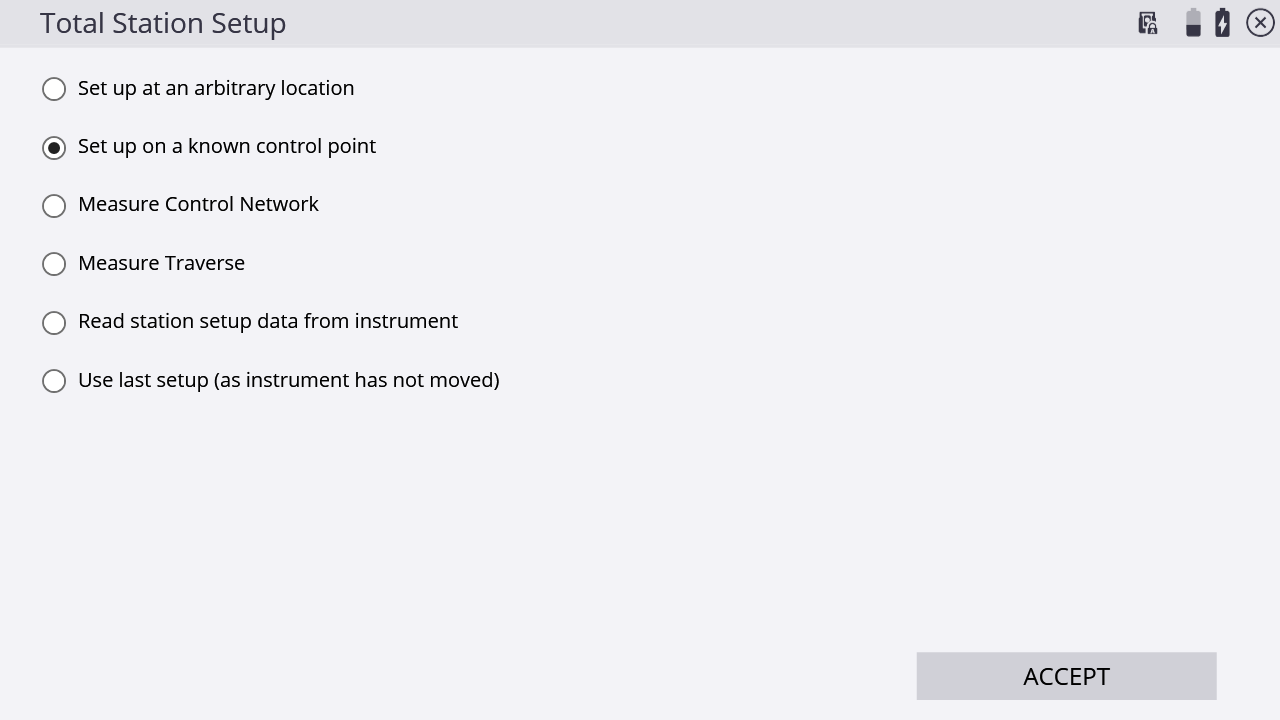Choose the known control point radio button
Image resolution: width=1280 pixels, height=720 pixels.
[54, 148]
